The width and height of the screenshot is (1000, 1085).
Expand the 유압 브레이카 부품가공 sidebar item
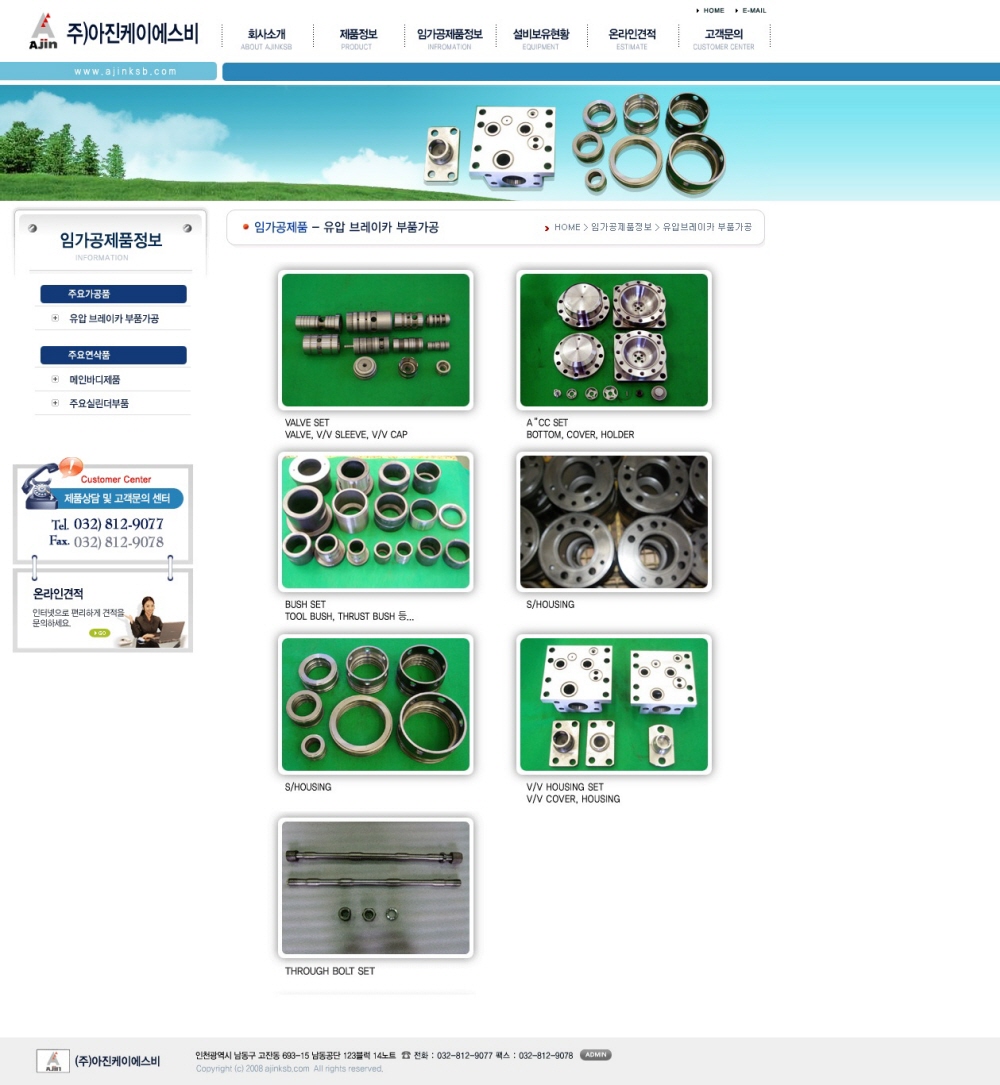pyautogui.click(x=55, y=319)
